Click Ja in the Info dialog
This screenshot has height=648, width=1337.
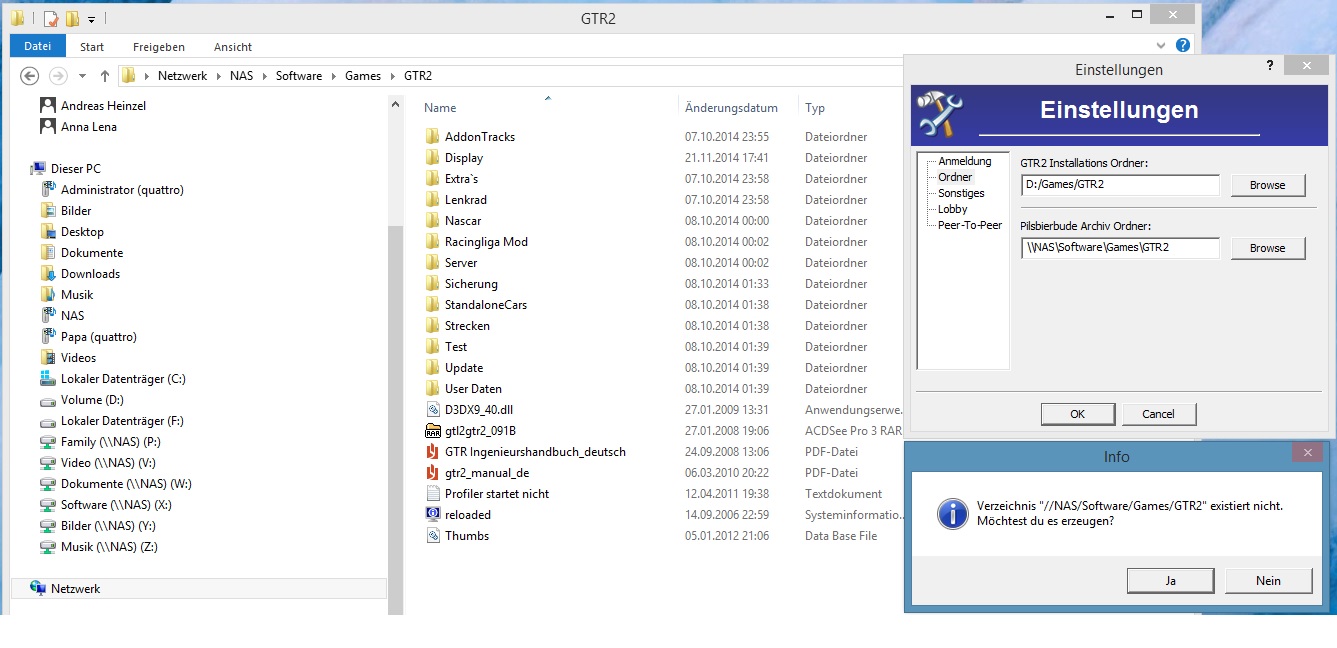point(1169,580)
